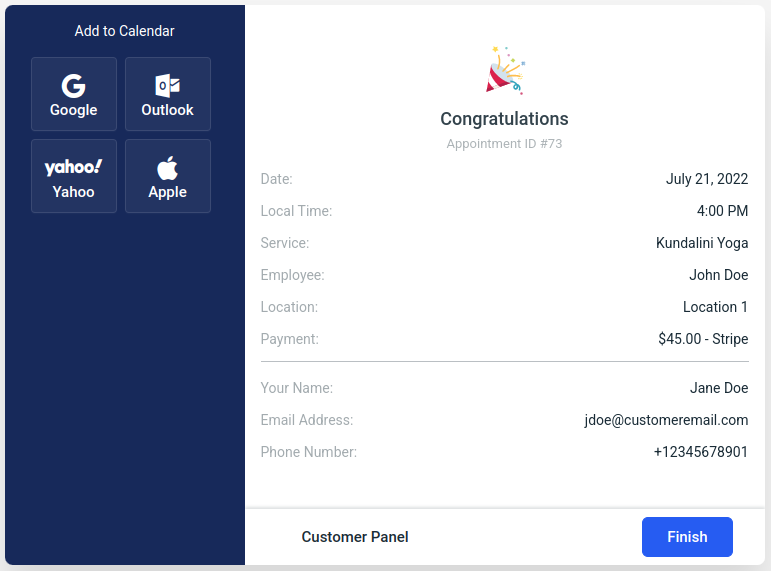
Task: Select the July 21, 2022 date value
Action: [x=707, y=179]
